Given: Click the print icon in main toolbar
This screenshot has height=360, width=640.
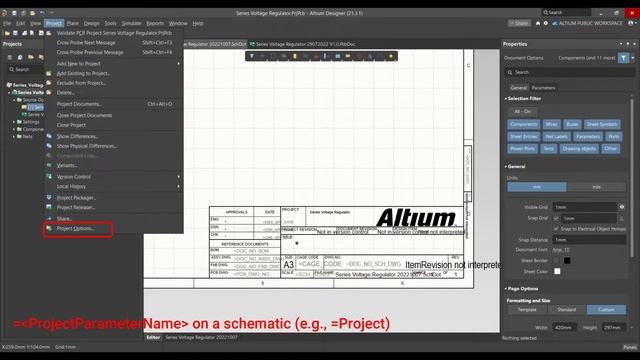Looking at the screenshot, I should (24, 33).
